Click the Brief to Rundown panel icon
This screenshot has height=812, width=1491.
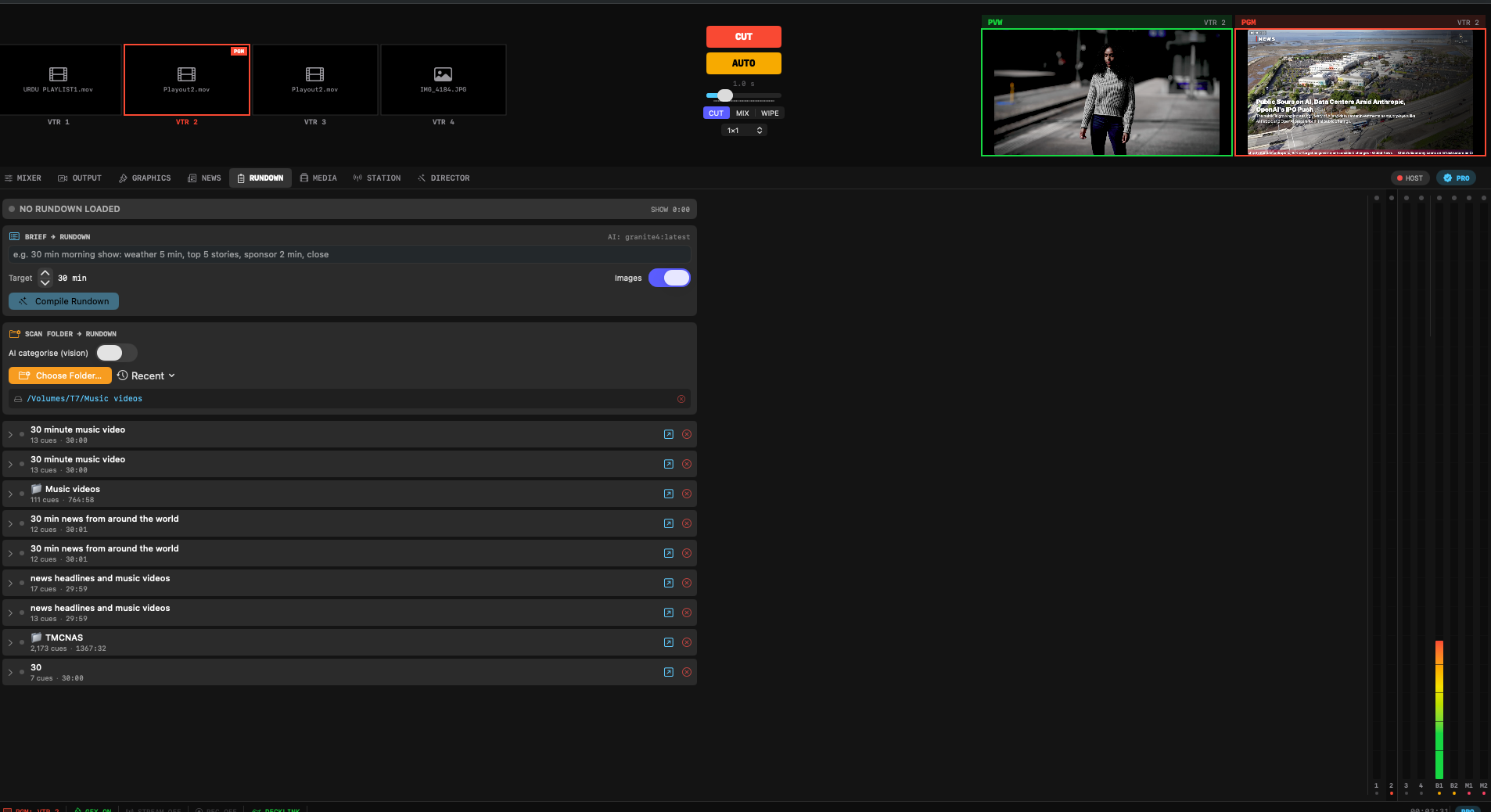tap(14, 236)
